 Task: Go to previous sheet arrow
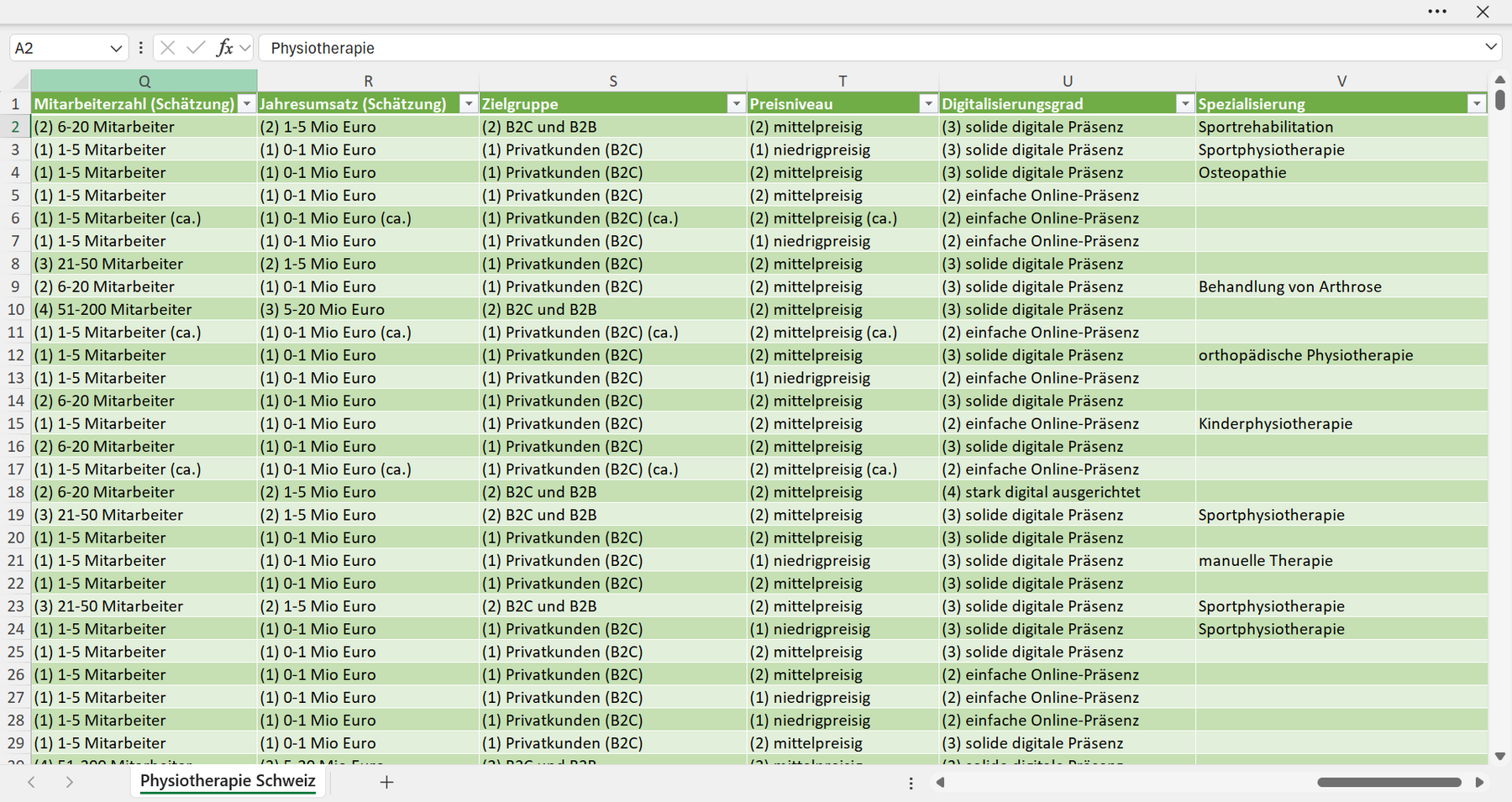(x=31, y=782)
